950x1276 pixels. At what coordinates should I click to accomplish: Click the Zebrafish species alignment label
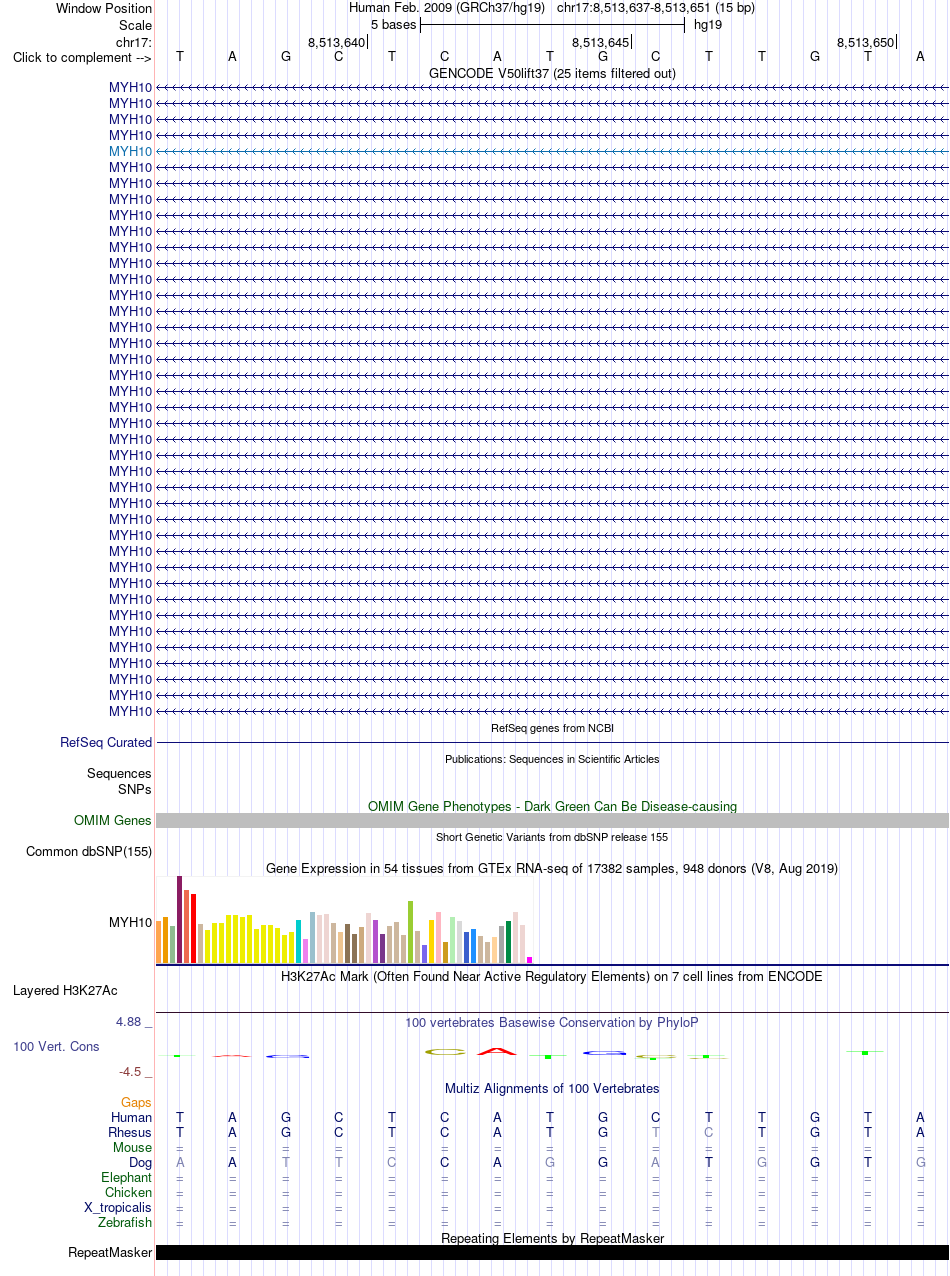[125, 1222]
